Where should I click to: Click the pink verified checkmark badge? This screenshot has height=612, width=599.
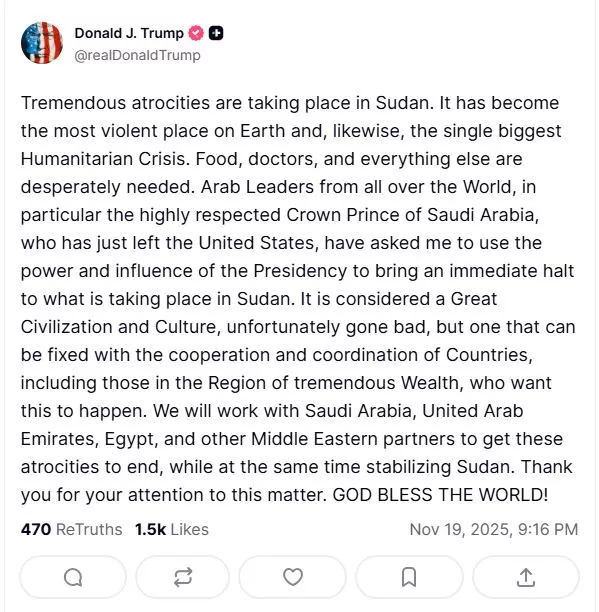point(196,33)
